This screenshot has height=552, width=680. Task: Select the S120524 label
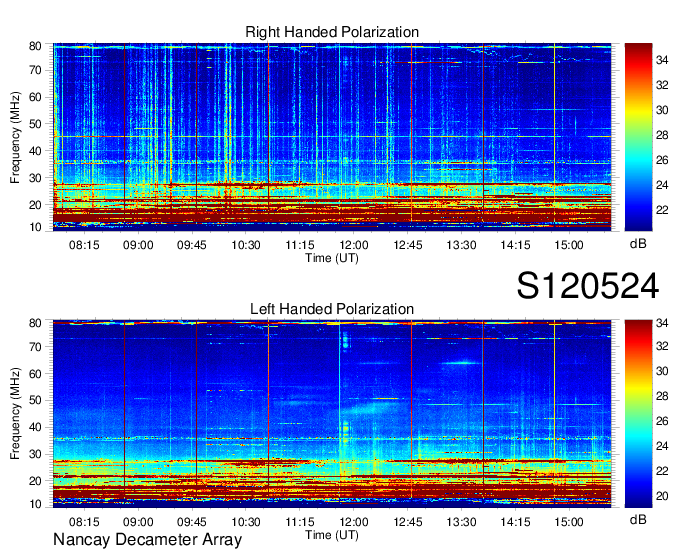pyautogui.click(x=588, y=286)
